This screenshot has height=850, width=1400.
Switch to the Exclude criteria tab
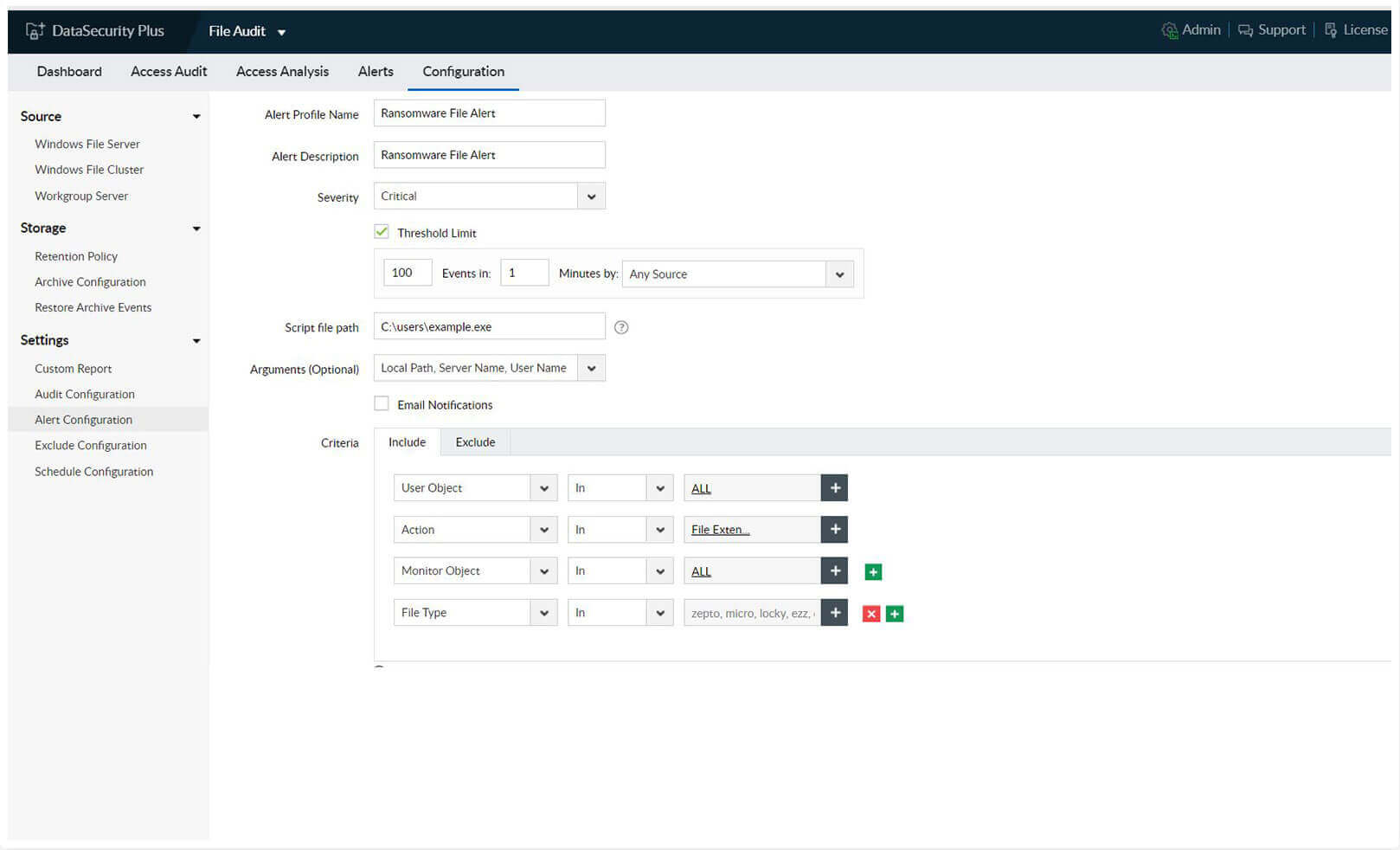point(475,441)
